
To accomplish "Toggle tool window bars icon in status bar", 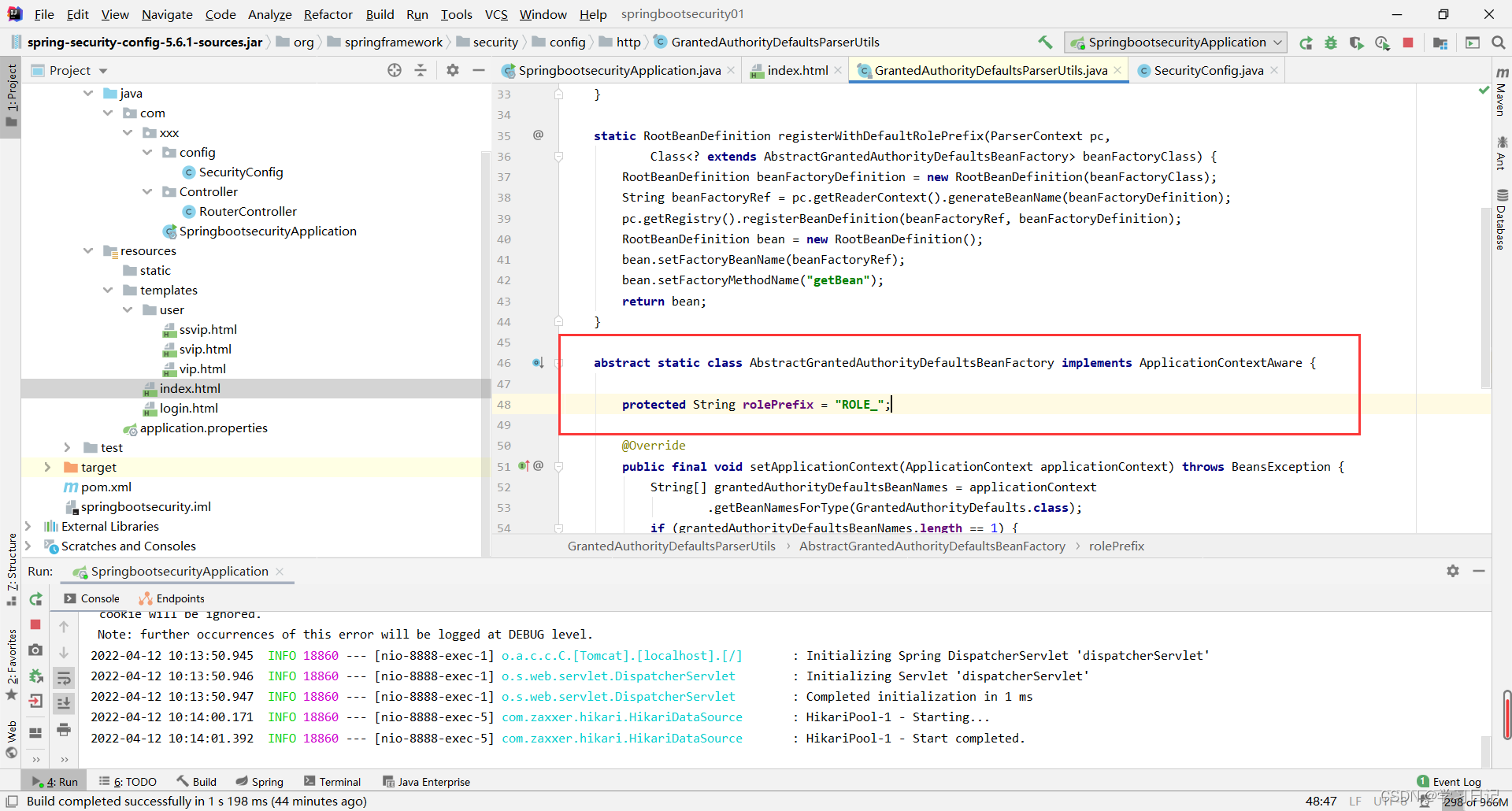I will click(x=12, y=802).
